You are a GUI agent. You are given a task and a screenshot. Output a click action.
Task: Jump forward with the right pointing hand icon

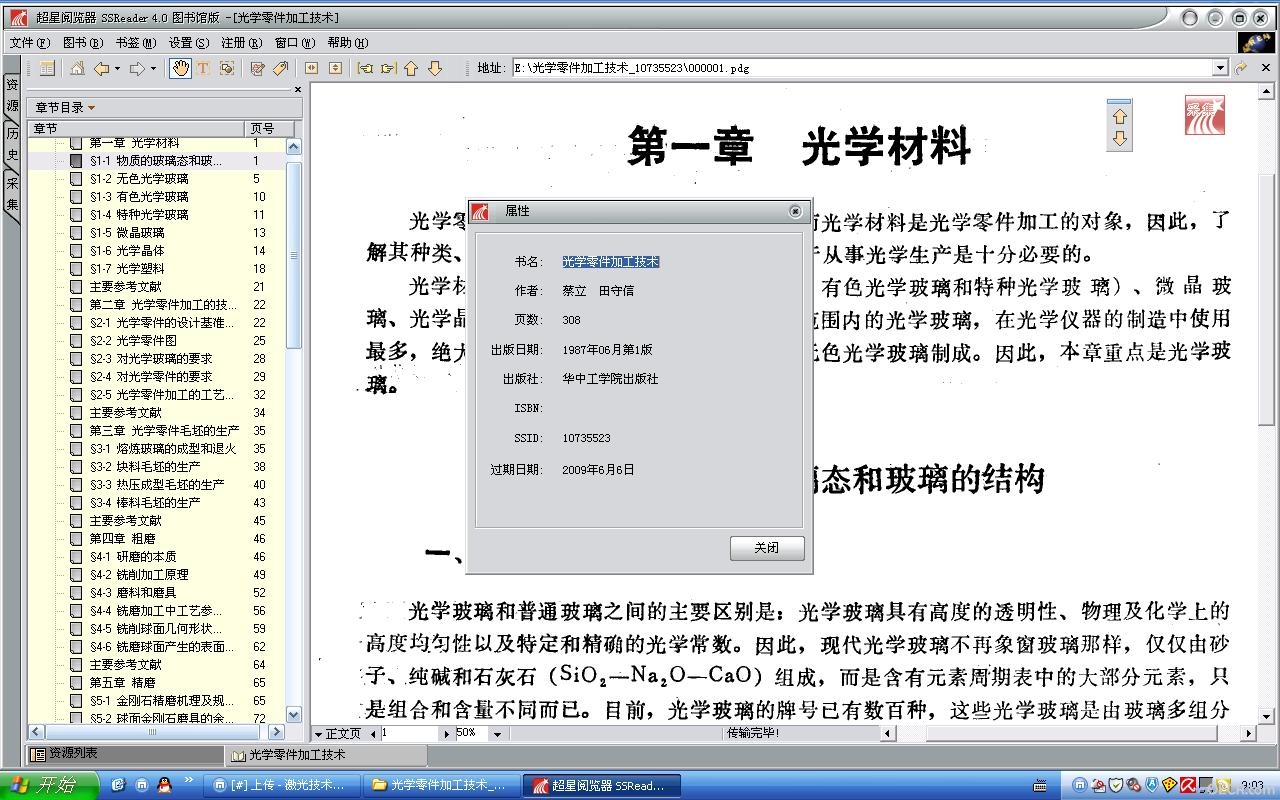[x=388, y=68]
